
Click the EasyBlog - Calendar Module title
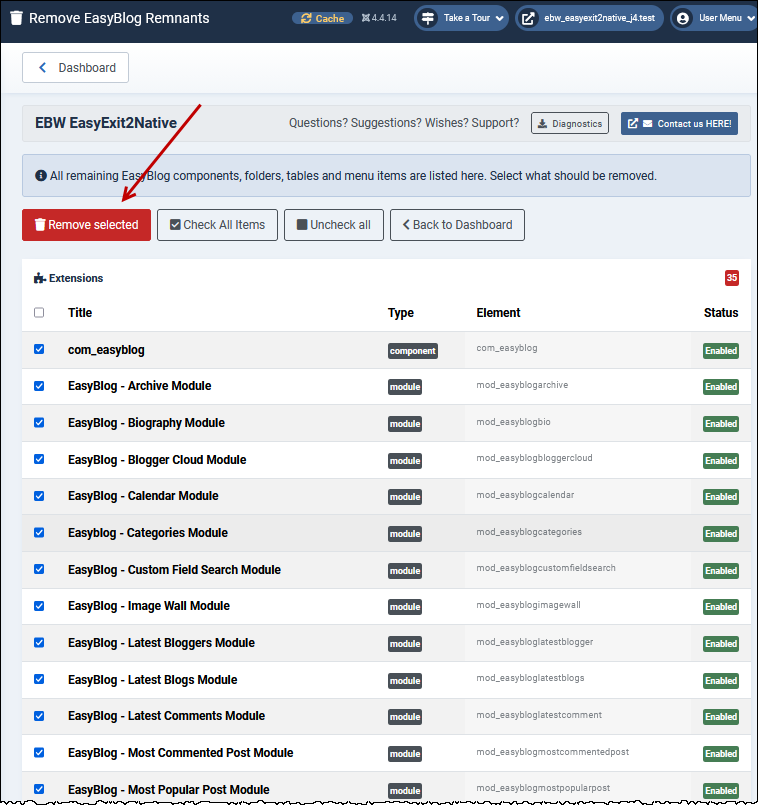(x=143, y=496)
